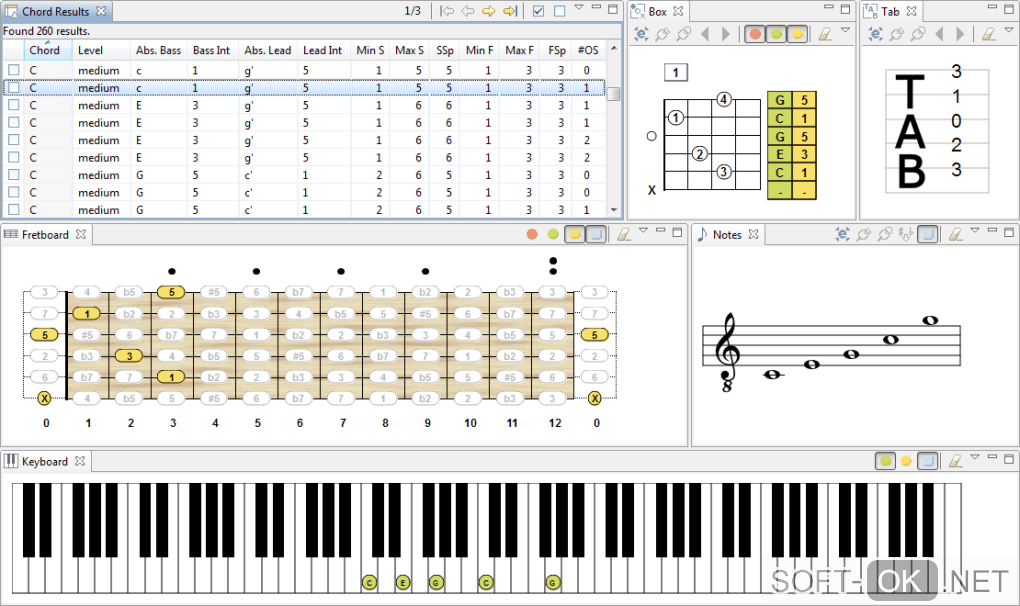Click second plug icon in Tab toolbar
The width and height of the screenshot is (1020, 606).
917,34
